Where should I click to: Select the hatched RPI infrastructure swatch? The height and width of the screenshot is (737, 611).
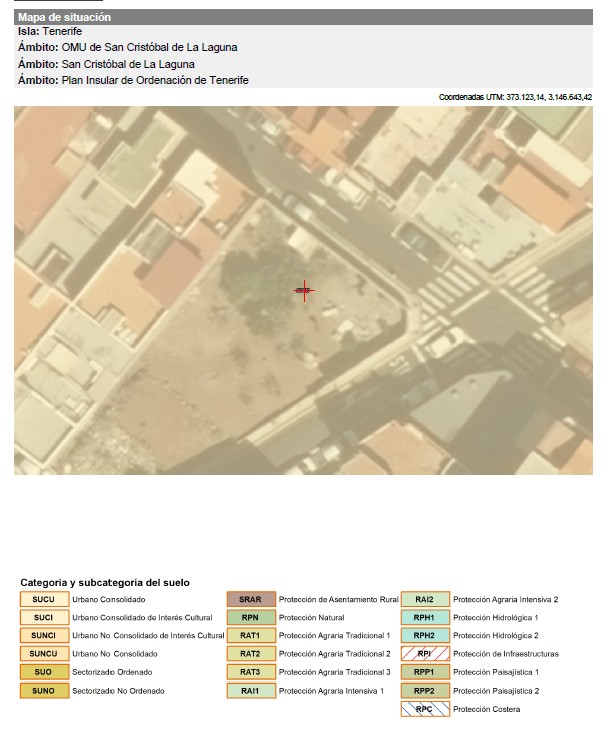tap(425, 654)
